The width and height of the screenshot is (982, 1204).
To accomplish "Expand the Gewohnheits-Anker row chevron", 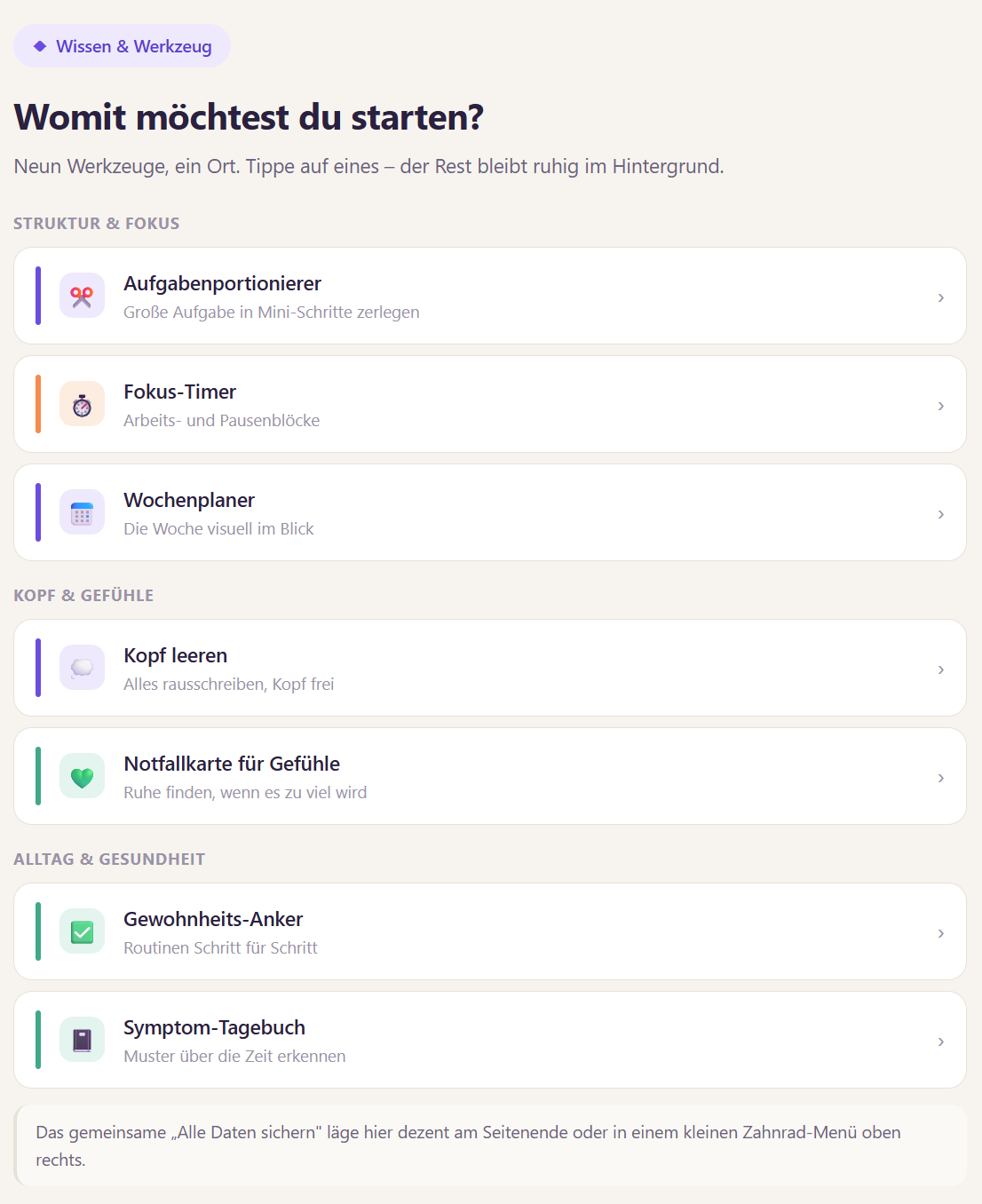I will coord(940,933).
